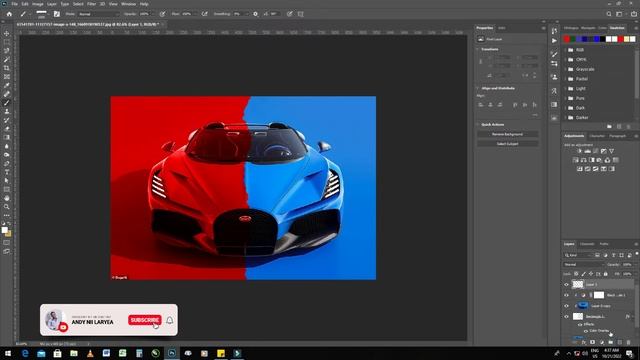Select the Pen tool

pos(7,163)
